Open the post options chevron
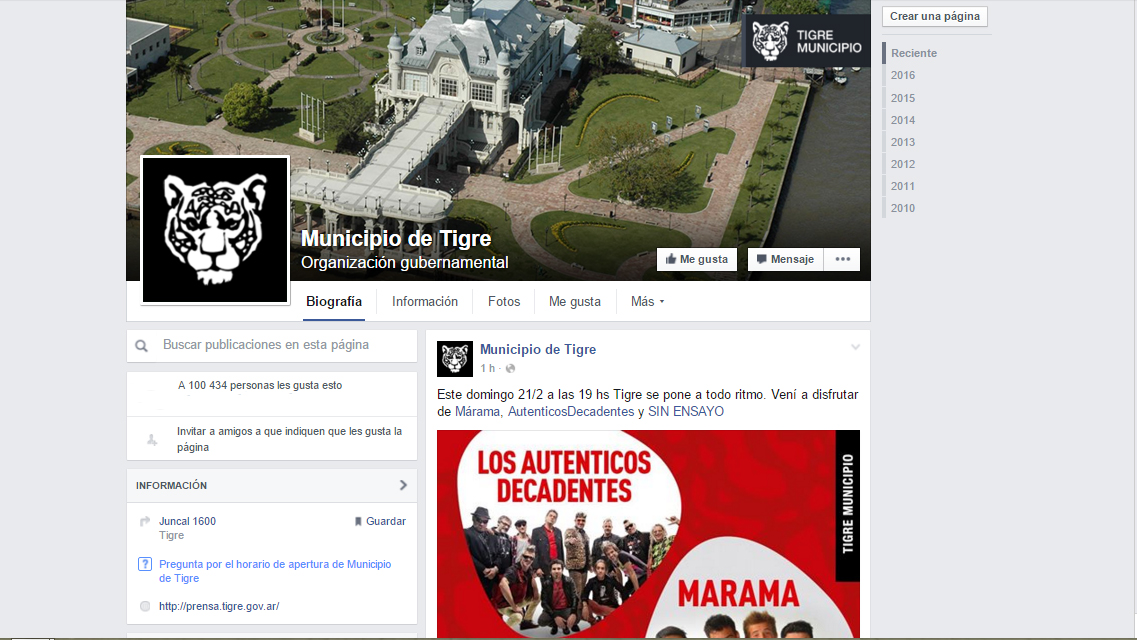1137x640 pixels. 856,347
